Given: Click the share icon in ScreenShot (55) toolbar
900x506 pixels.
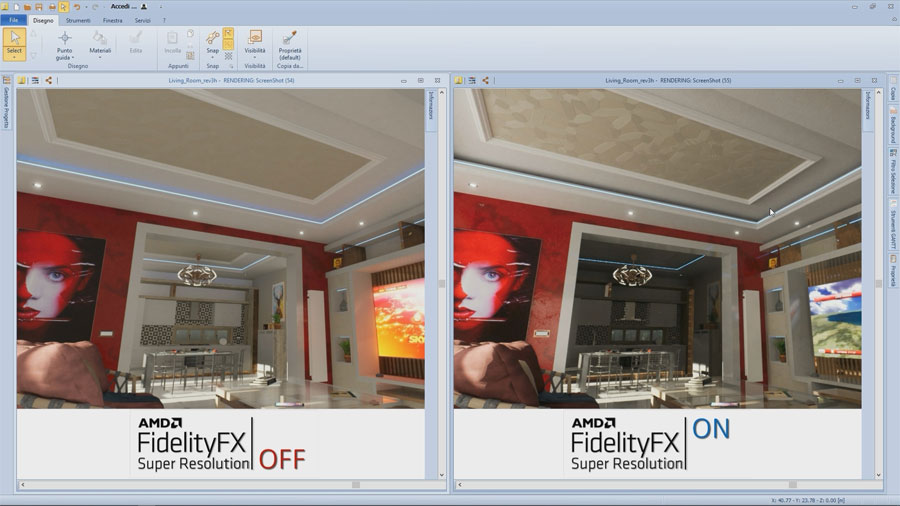Looking at the screenshot, I should coord(486,80).
